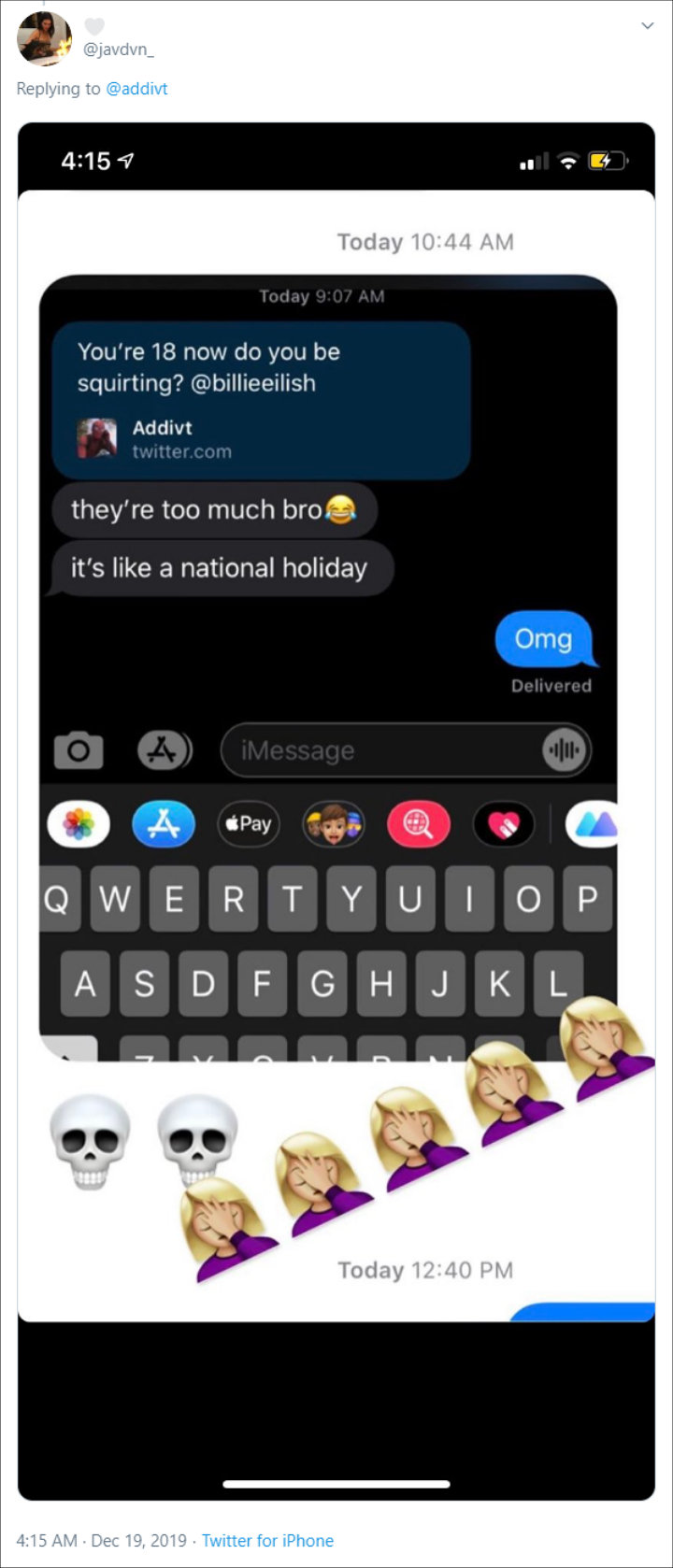The height and width of the screenshot is (1568, 673).
Task: Open the tweet options chevron menu
Action: (647, 26)
